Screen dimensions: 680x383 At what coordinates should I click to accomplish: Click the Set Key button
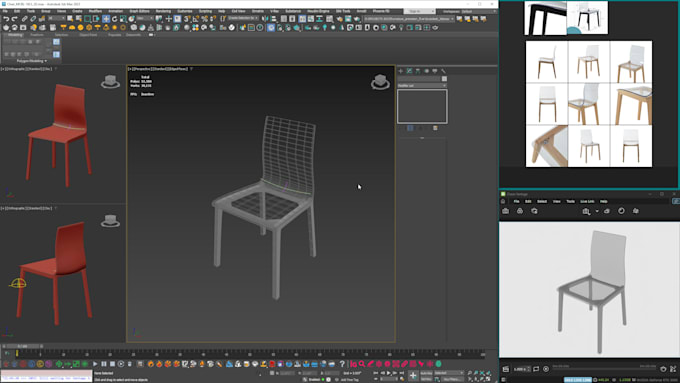pos(426,379)
